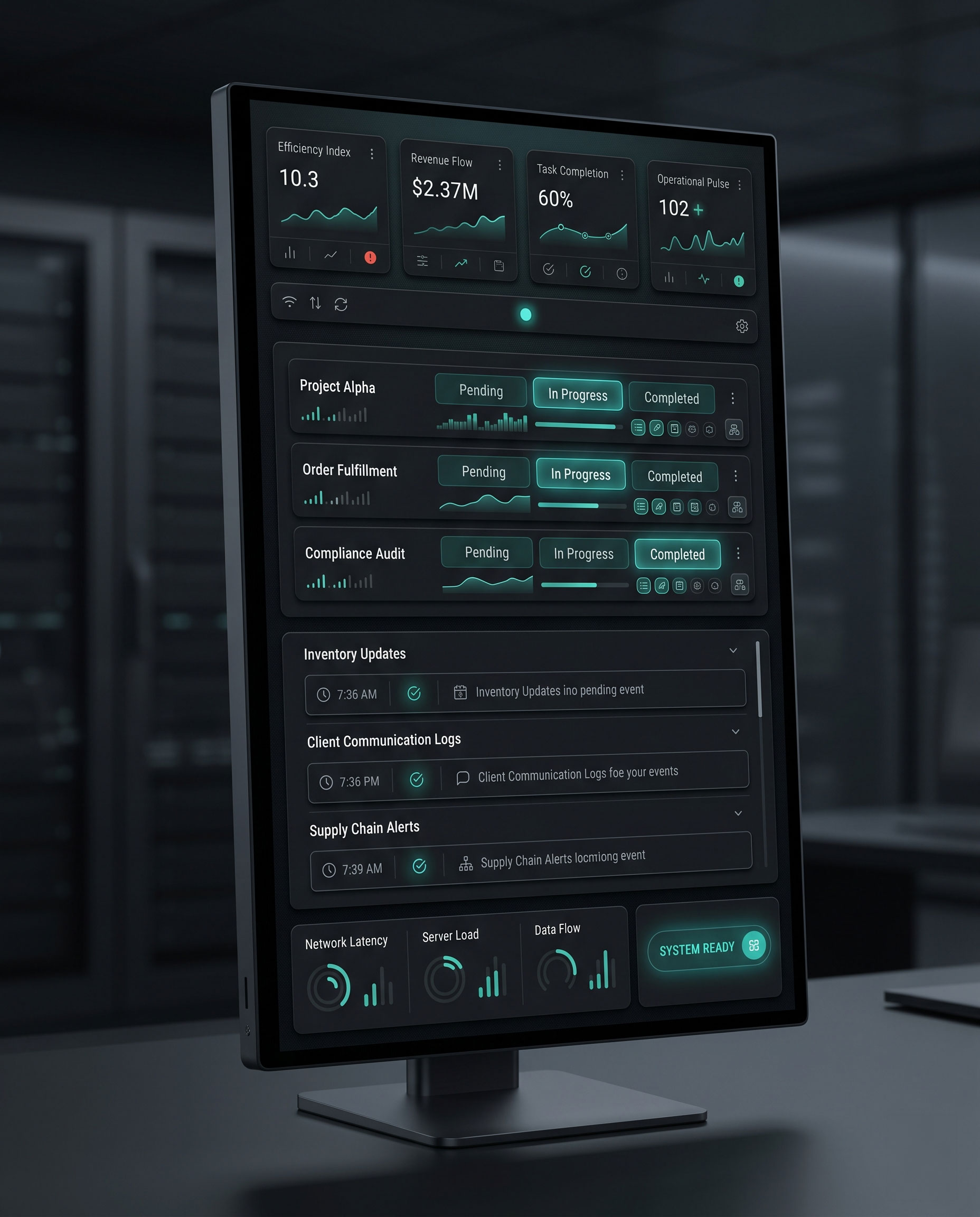Set Project Alpha to Completed
This screenshot has height=1217, width=980.
(672, 398)
